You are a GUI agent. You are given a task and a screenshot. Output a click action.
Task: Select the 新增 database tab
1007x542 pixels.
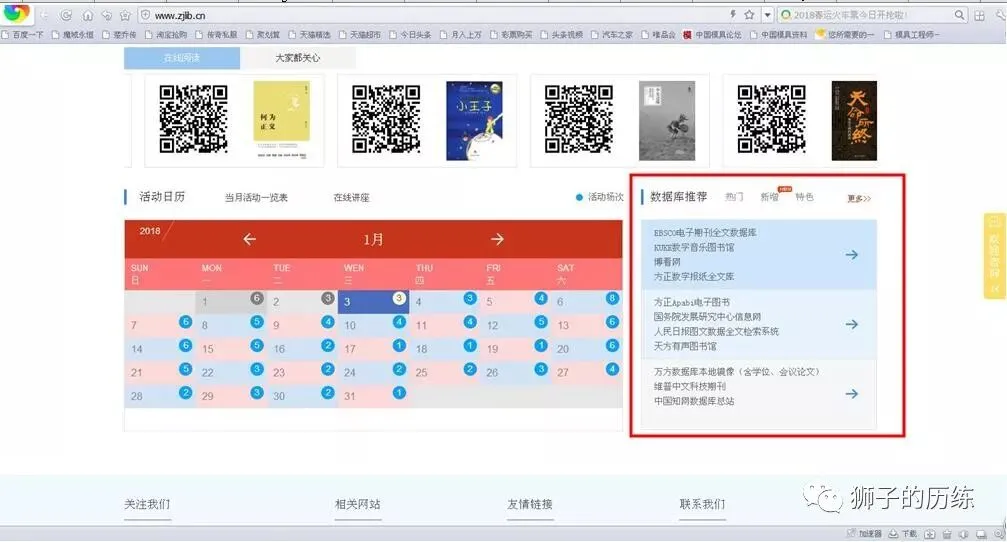[x=769, y=197]
